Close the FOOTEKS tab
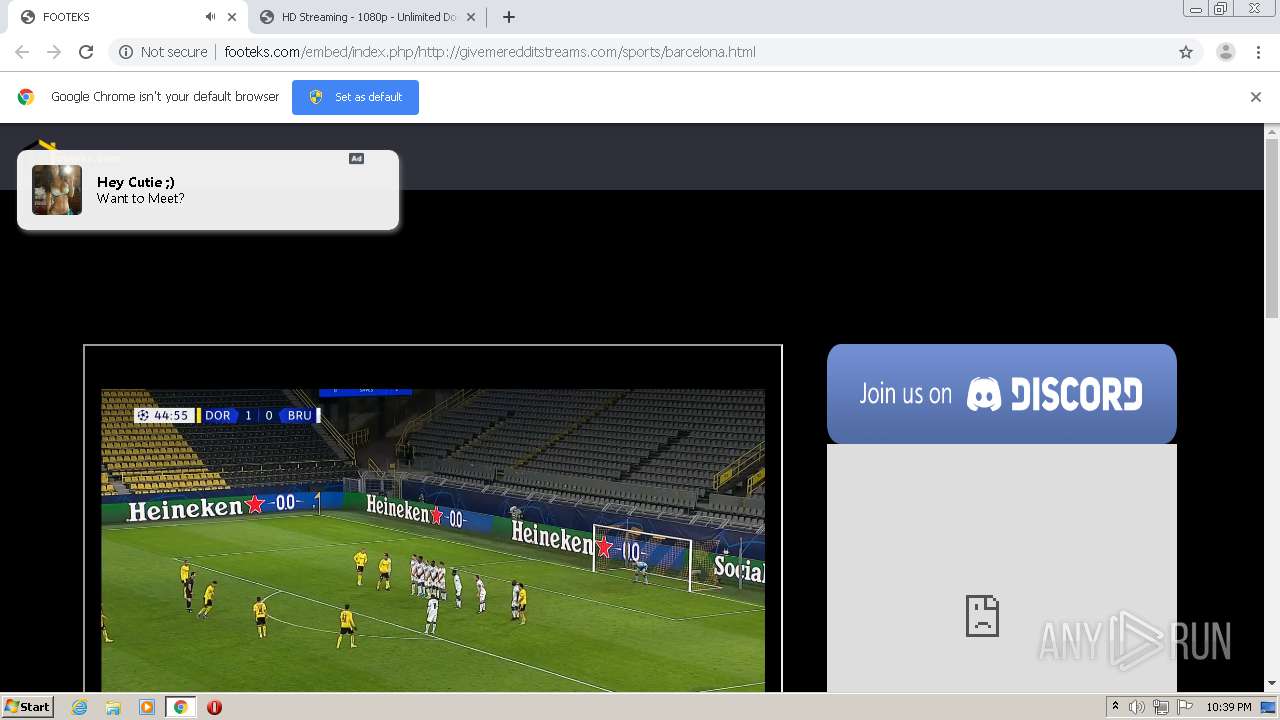This screenshot has height=720, width=1280. (x=232, y=17)
